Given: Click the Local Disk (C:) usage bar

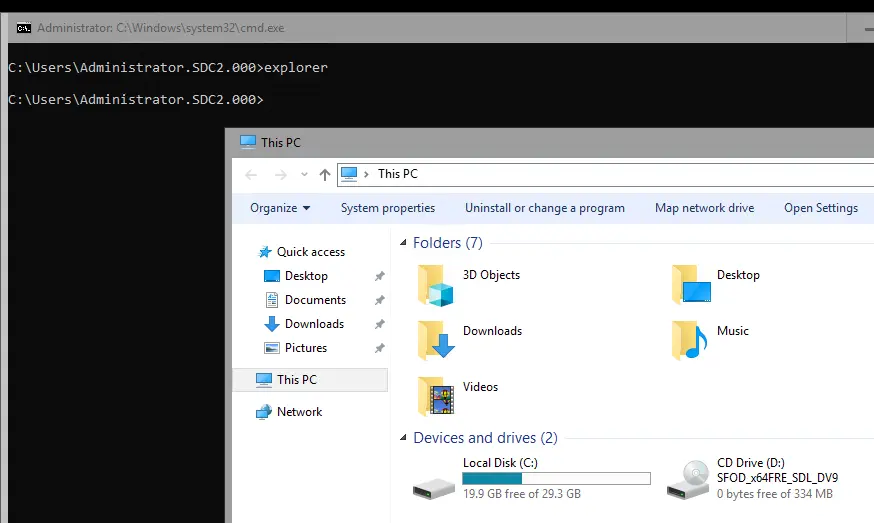Looking at the screenshot, I should [x=556, y=478].
